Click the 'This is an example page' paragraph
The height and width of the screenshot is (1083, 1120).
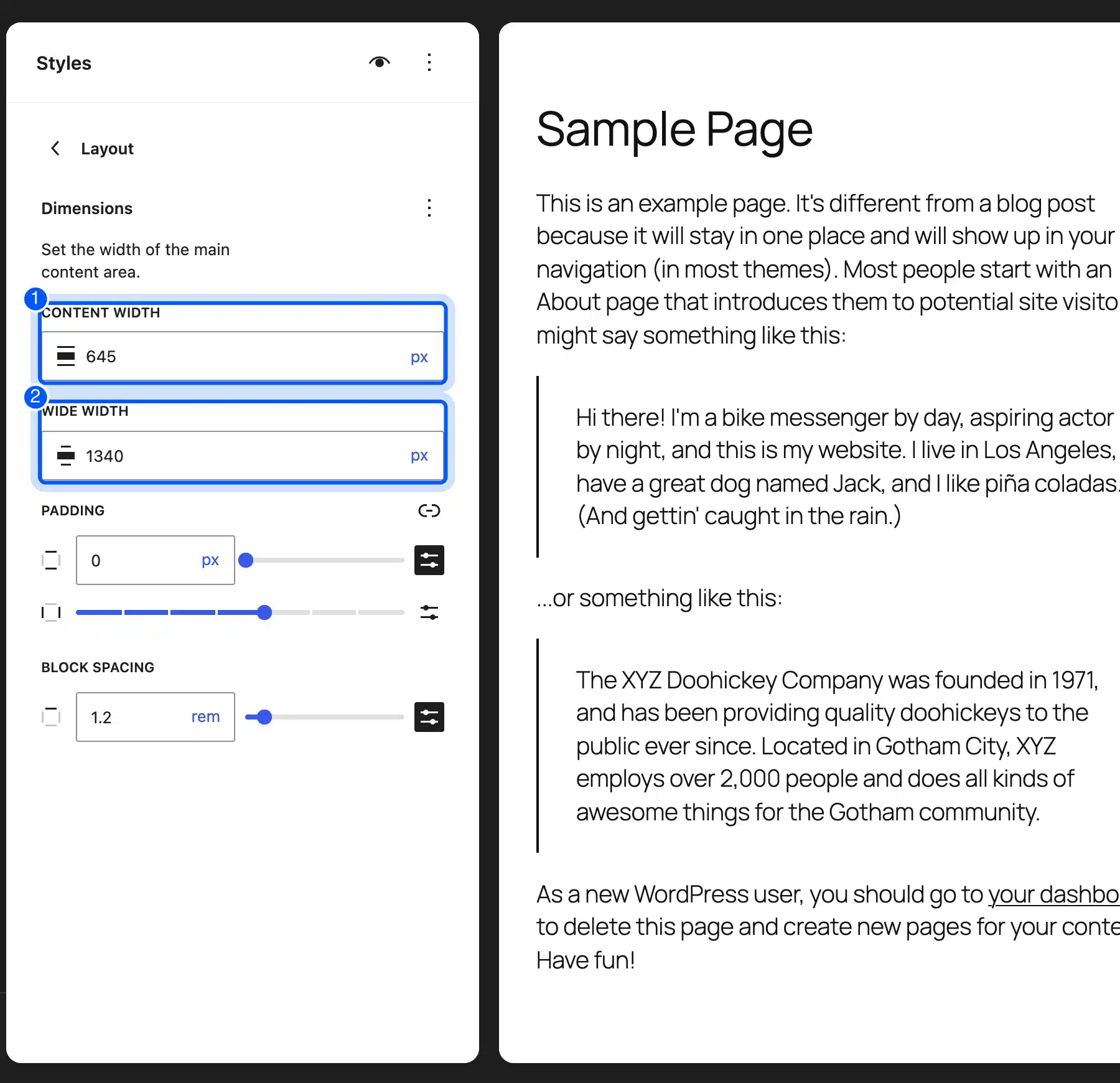pos(828,269)
